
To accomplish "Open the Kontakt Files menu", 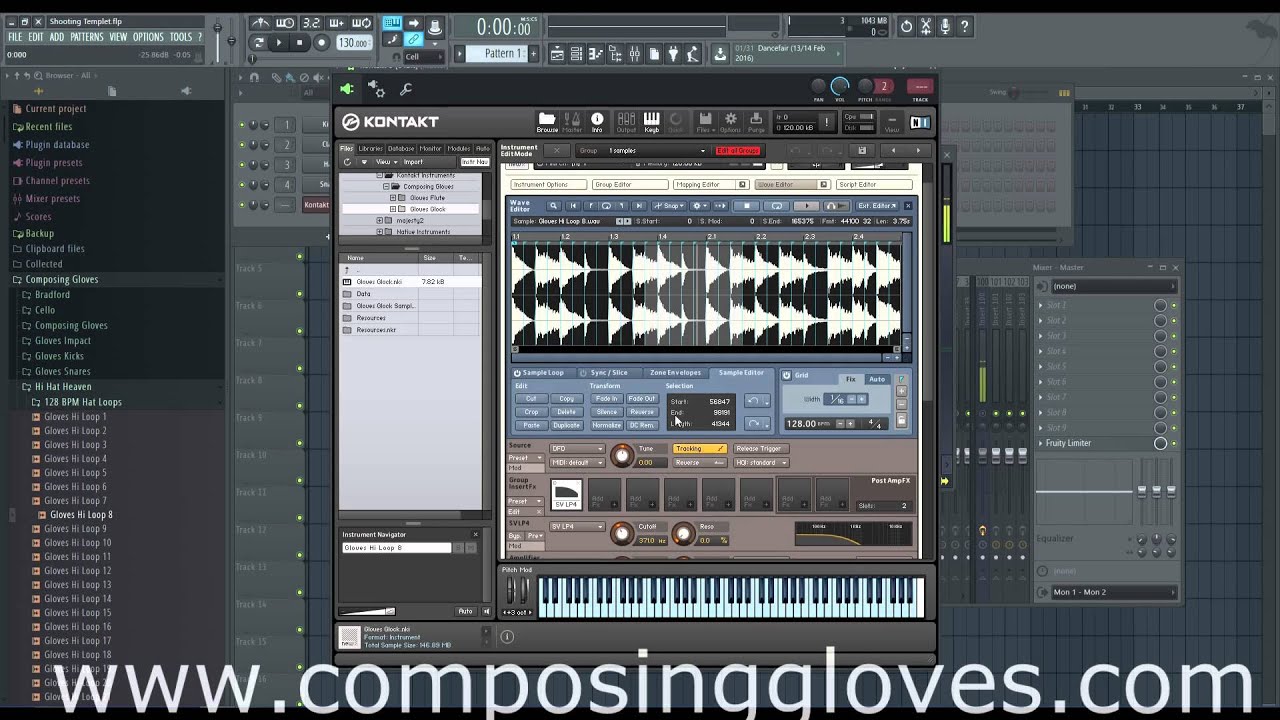I will [x=705, y=122].
